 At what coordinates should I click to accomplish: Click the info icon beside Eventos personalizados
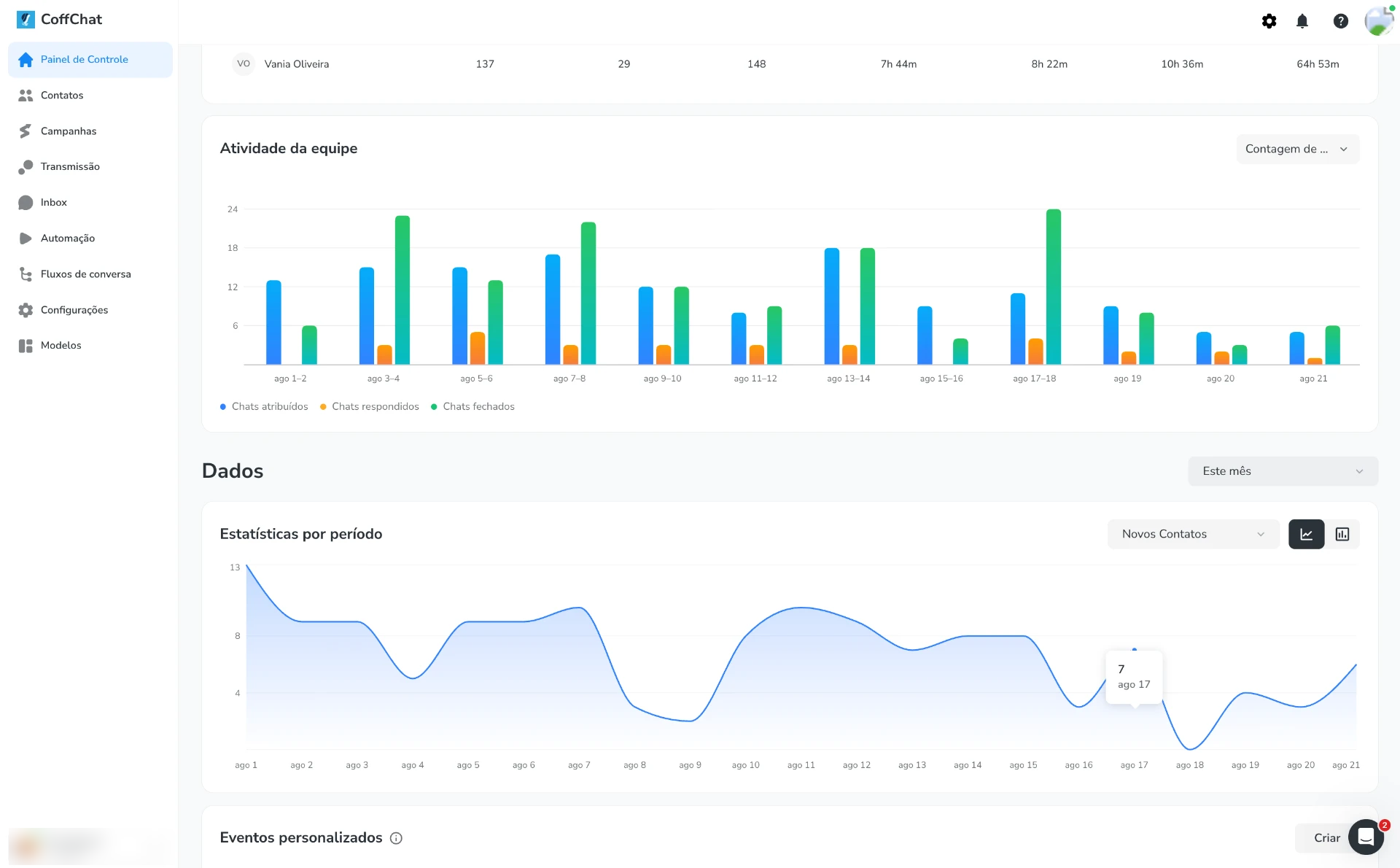(396, 838)
